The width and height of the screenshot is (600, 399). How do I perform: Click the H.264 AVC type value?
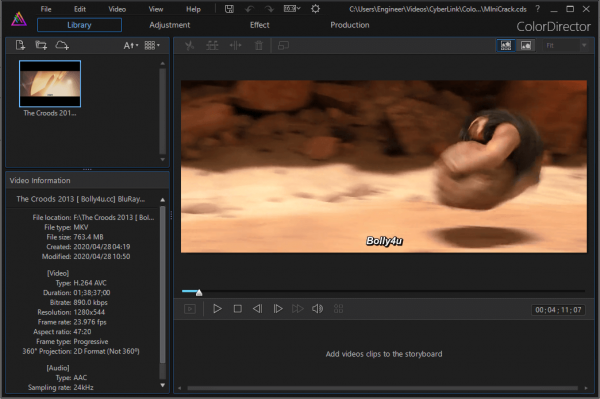click(x=90, y=283)
